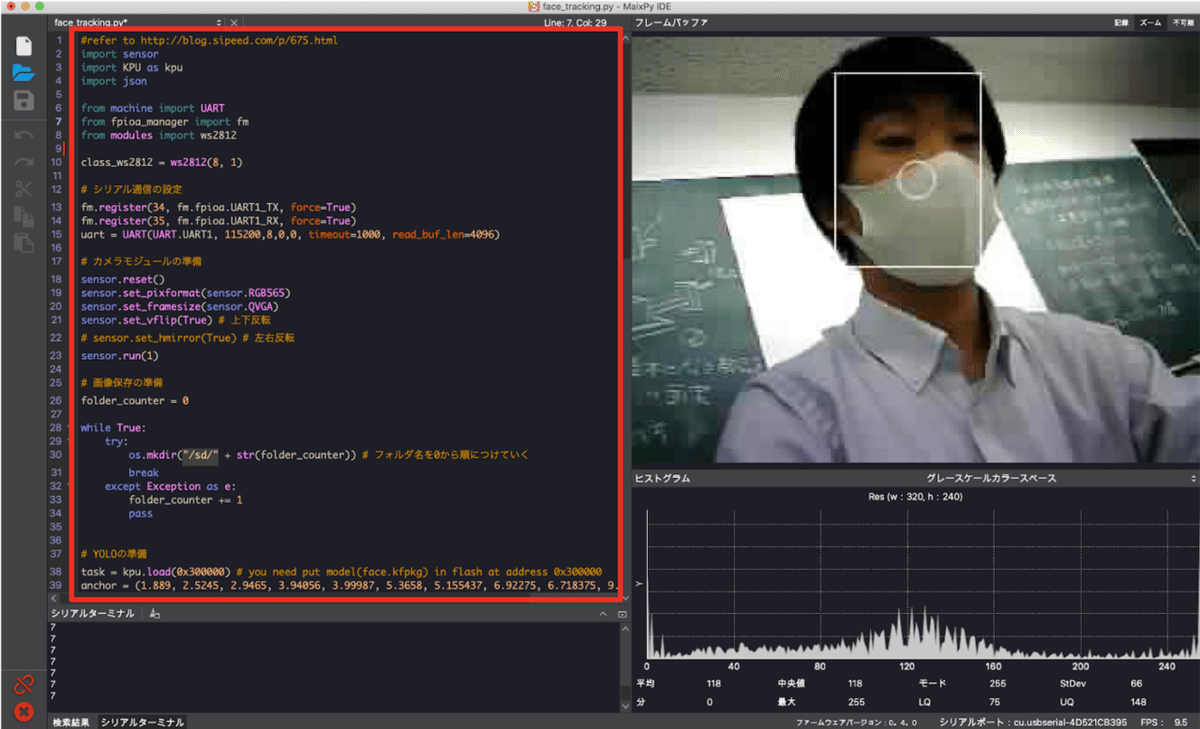Click the histogram graph area
The width and height of the screenshot is (1200, 729).
click(920, 582)
